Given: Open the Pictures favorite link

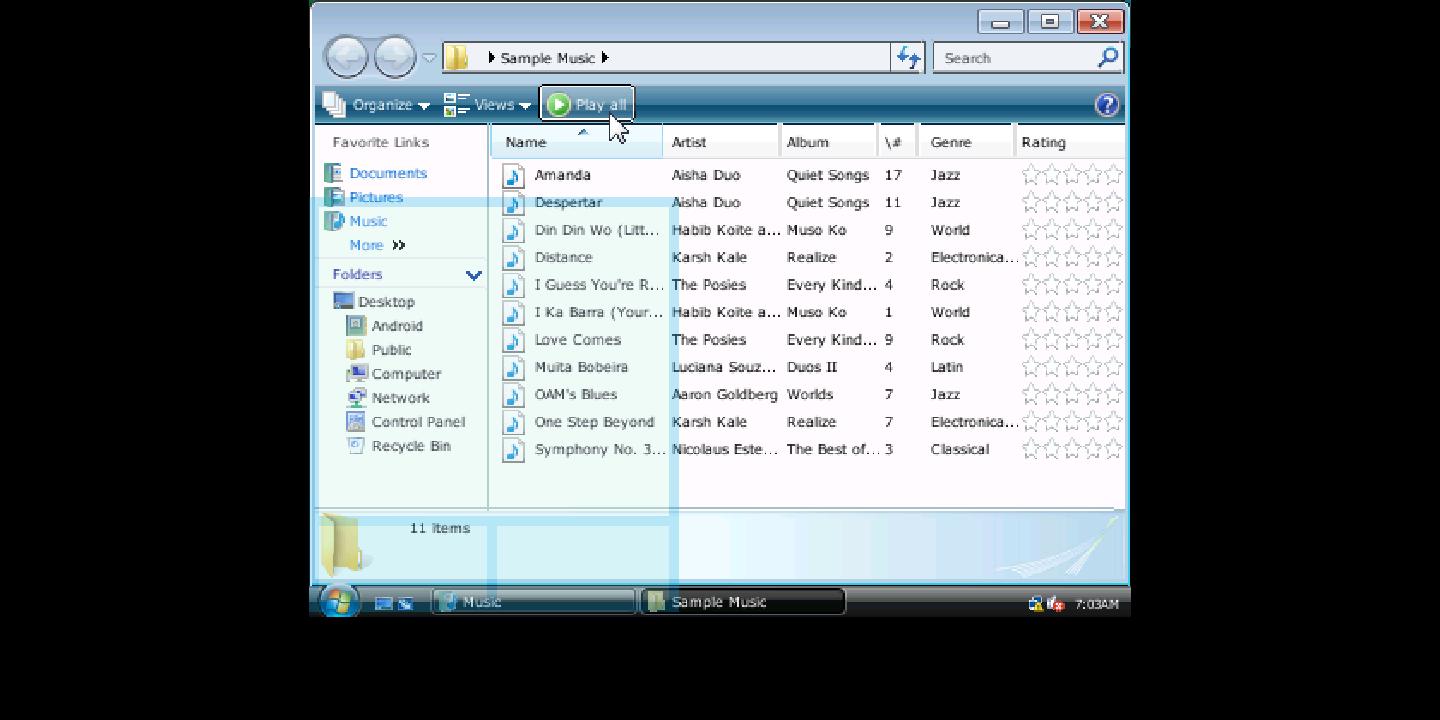Looking at the screenshot, I should pos(376,198).
